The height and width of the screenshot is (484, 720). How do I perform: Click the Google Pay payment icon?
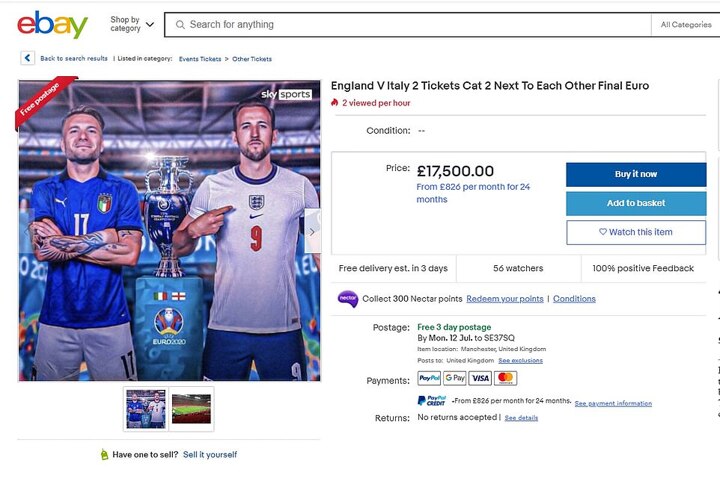coord(455,378)
